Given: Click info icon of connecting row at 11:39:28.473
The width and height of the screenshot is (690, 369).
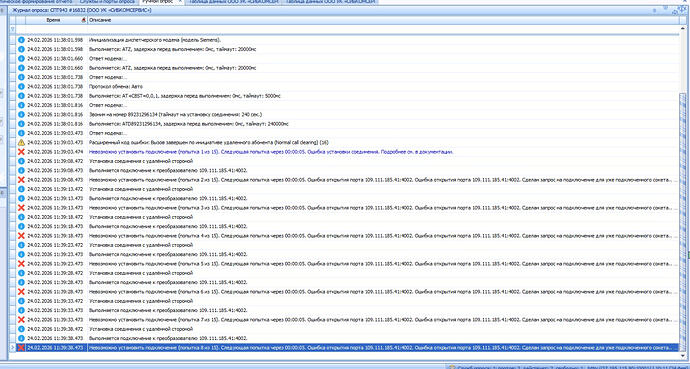Looking at the screenshot, I should [x=21, y=282].
